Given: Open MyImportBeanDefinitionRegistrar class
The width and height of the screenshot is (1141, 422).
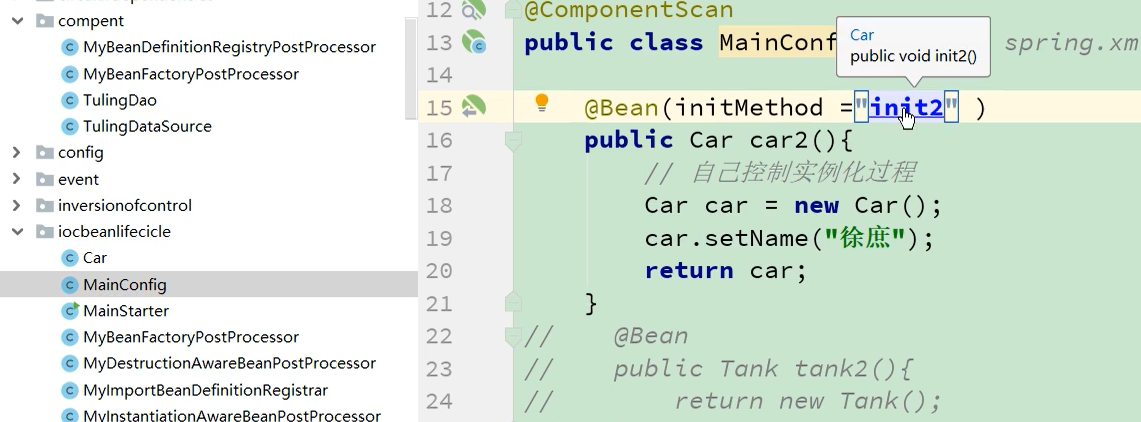Looking at the screenshot, I should click(x=205, y=390).
